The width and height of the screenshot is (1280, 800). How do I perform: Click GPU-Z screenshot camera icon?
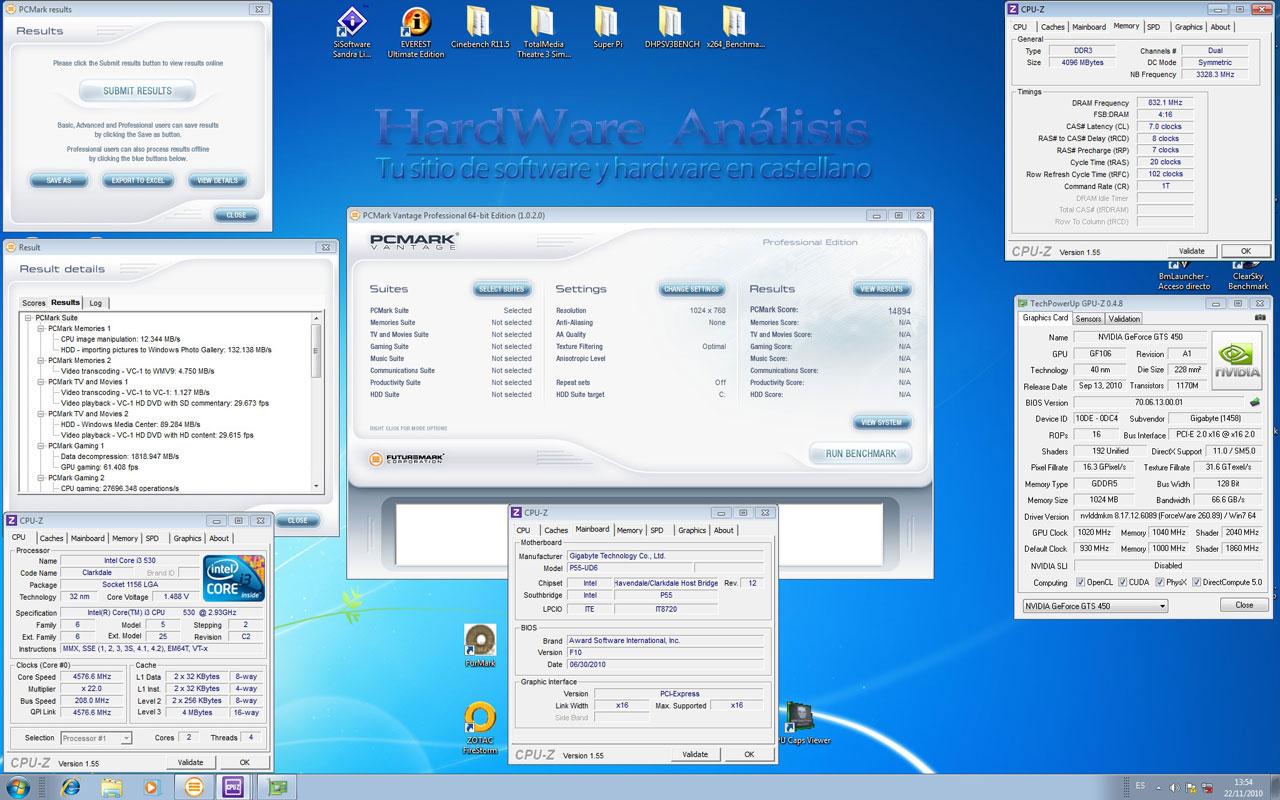point(1260,318)
